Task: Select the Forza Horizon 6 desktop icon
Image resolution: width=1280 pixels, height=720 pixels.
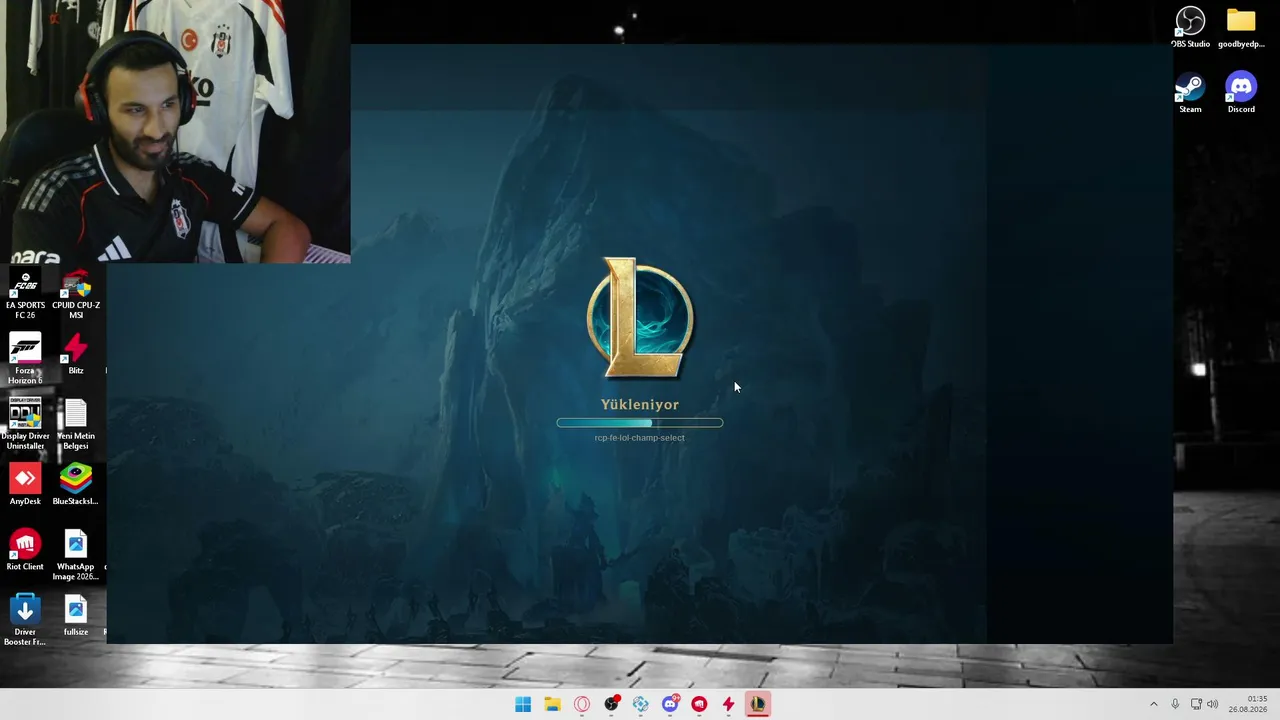Action: tap(25, 359)
